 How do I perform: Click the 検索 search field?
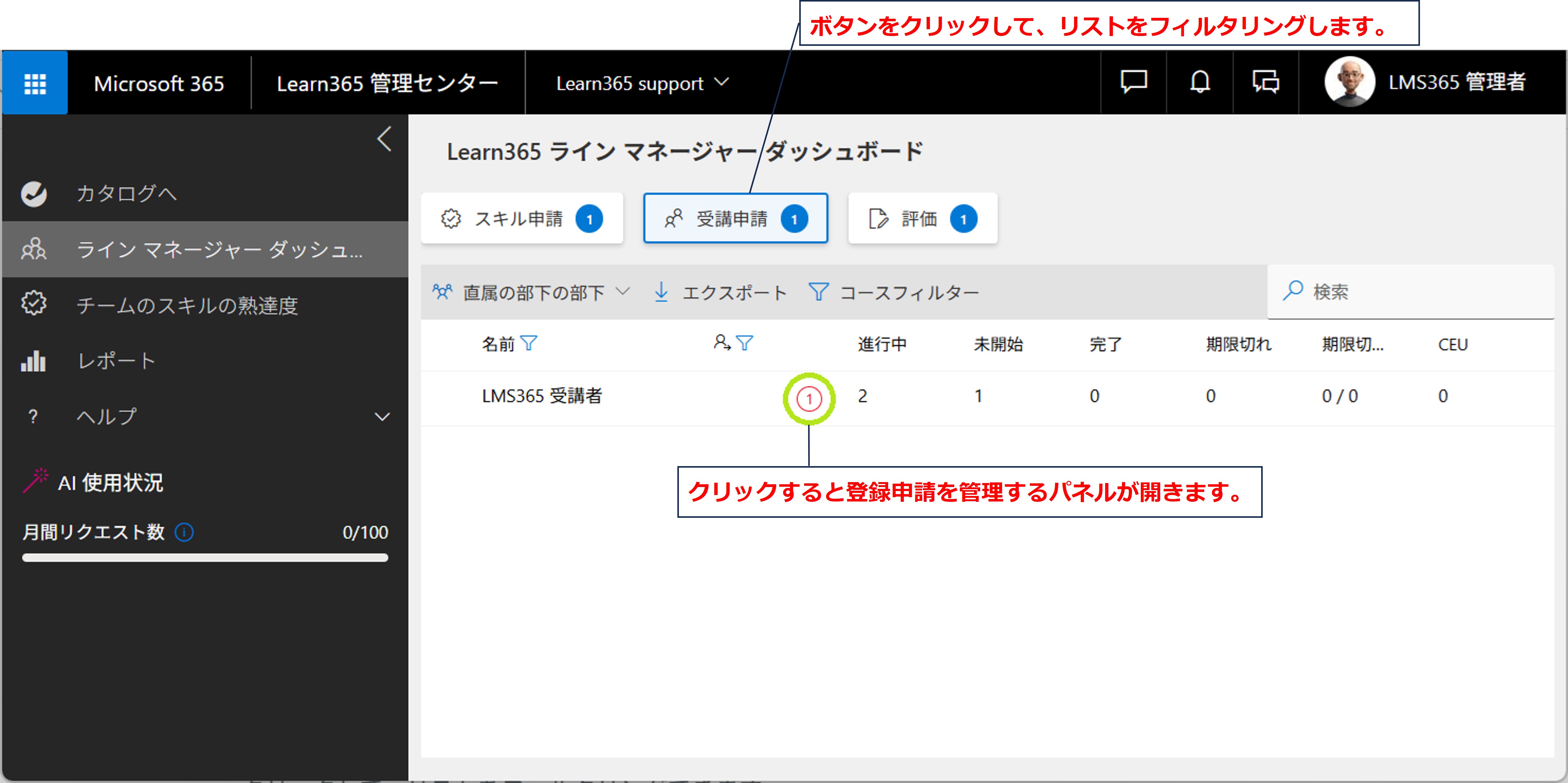1410,291
